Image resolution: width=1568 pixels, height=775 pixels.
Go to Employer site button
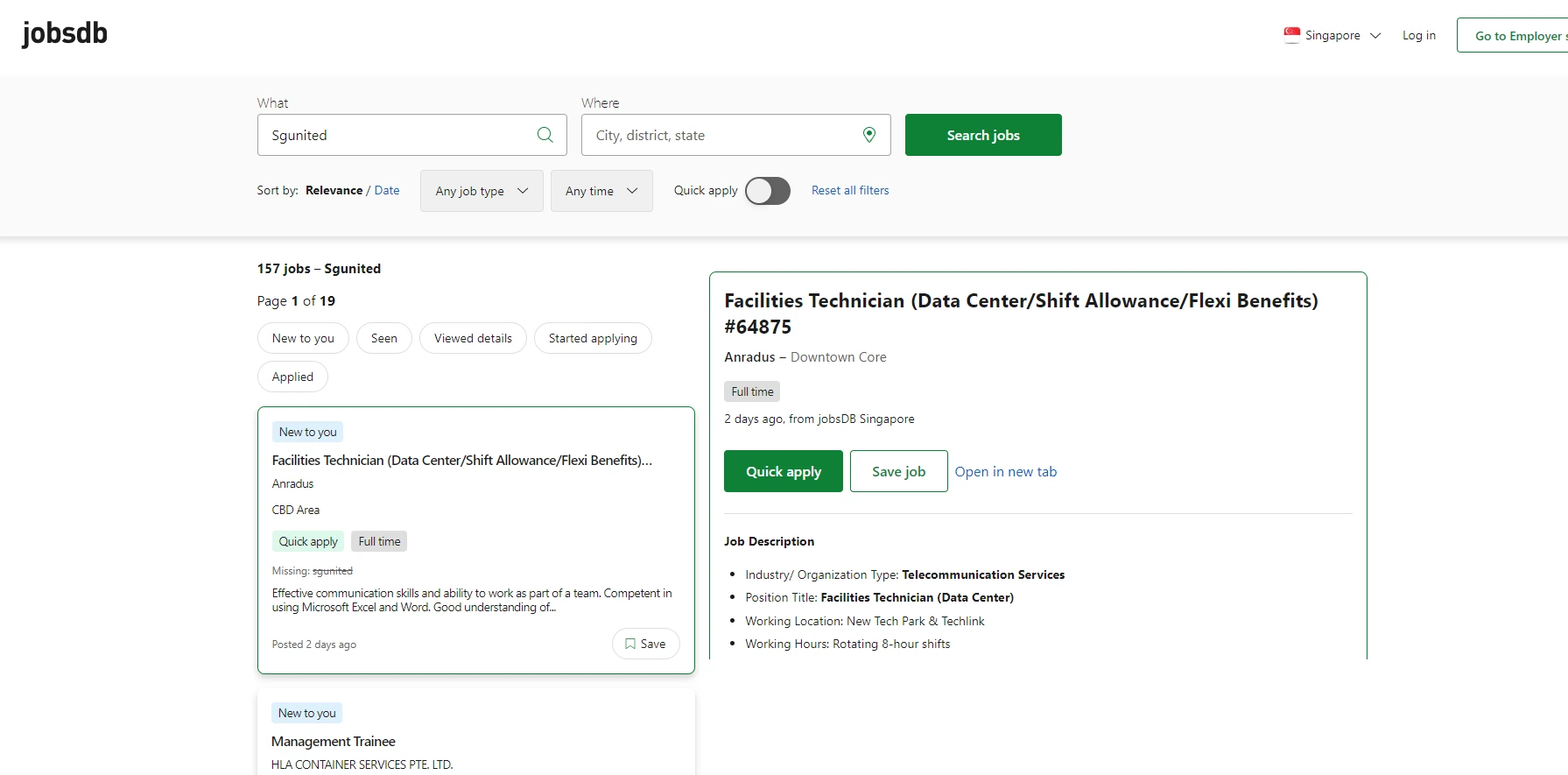(x=1512, y=35)
